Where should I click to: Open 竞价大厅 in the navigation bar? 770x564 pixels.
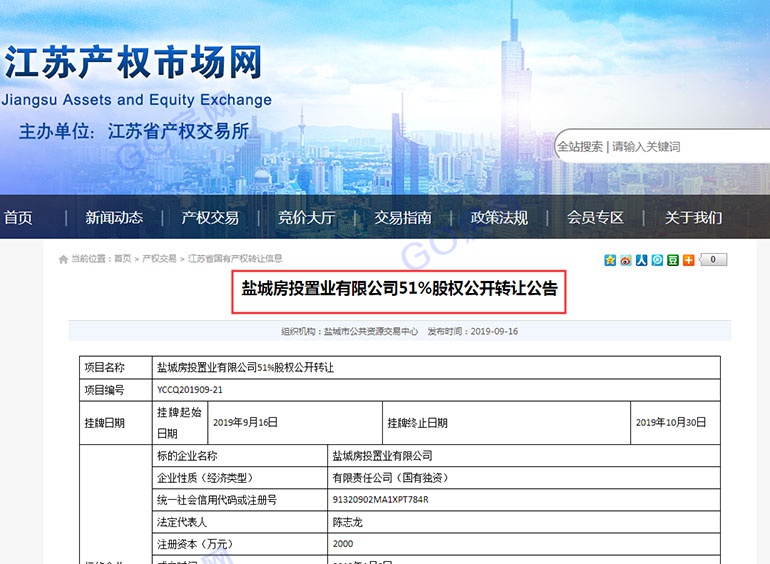tap(307, 217)
